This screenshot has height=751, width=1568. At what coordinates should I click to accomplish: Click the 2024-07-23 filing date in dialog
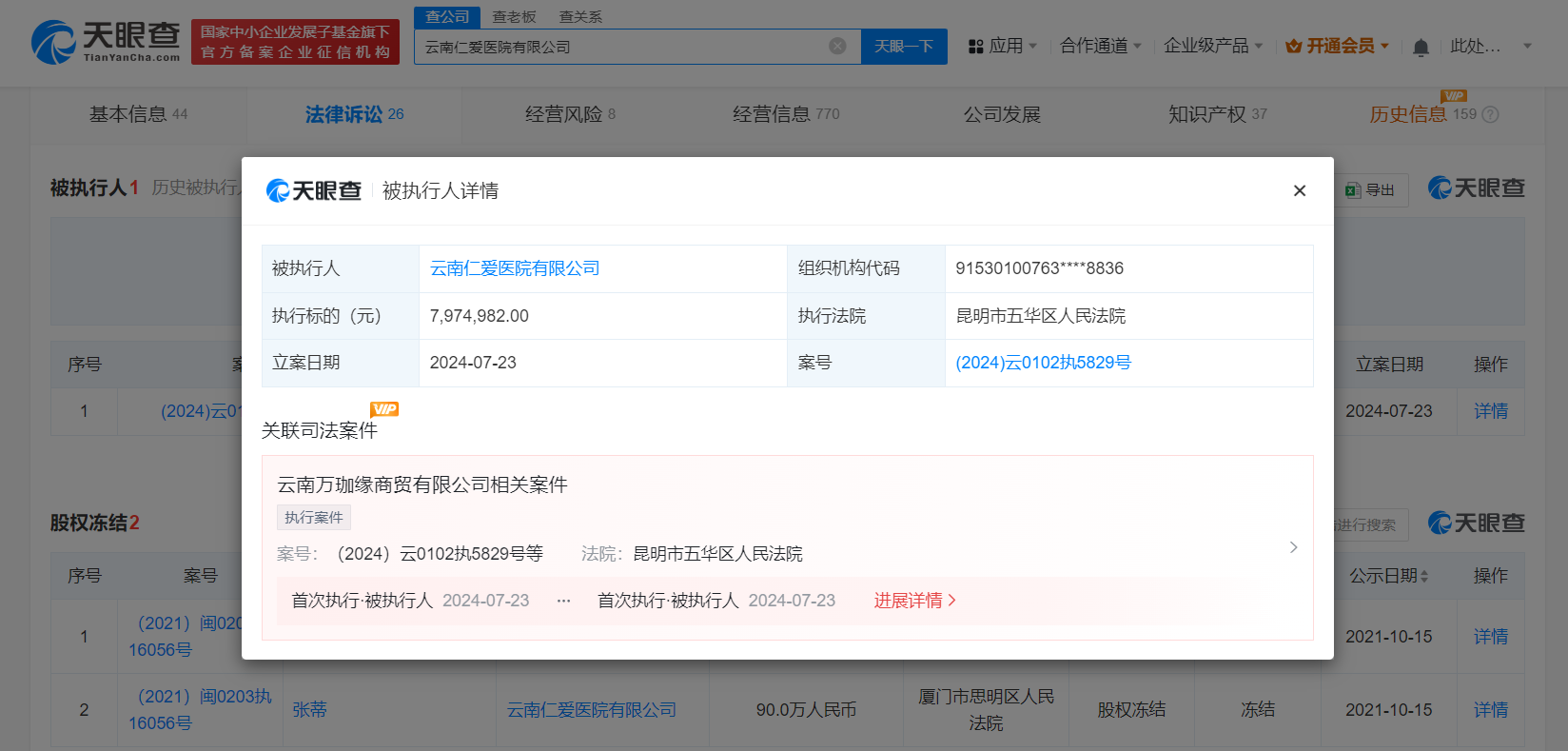pos(473,363)
